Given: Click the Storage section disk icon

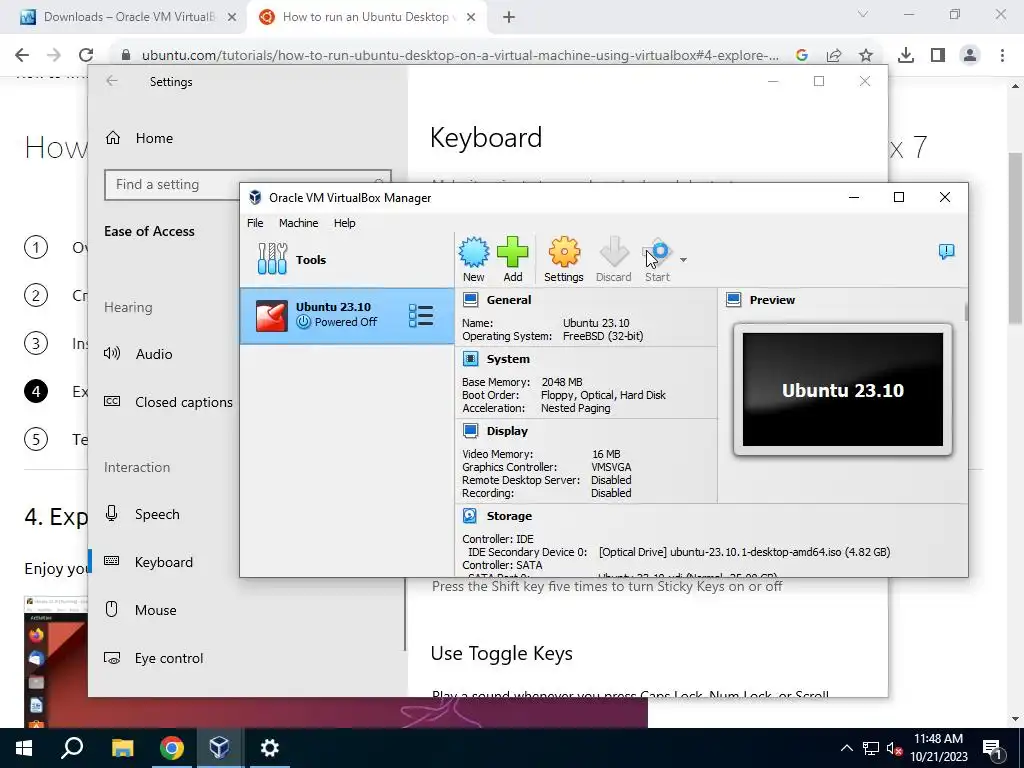Looking at the screenshot, I should 470,515.
